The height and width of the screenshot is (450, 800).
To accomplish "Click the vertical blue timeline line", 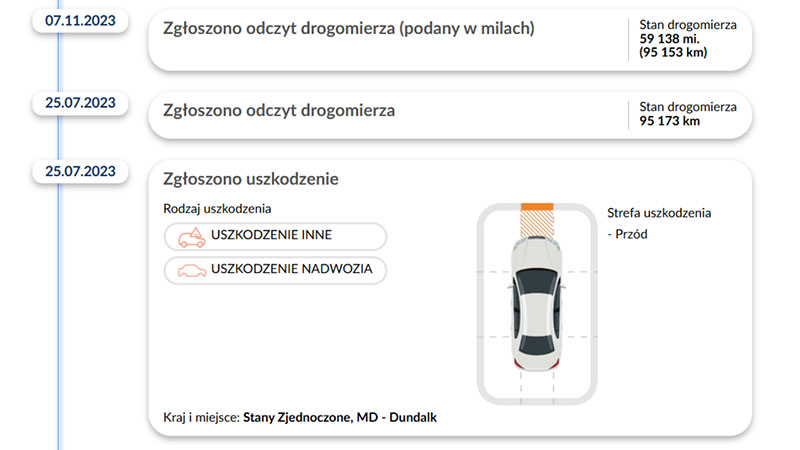I will pos(60,300).
